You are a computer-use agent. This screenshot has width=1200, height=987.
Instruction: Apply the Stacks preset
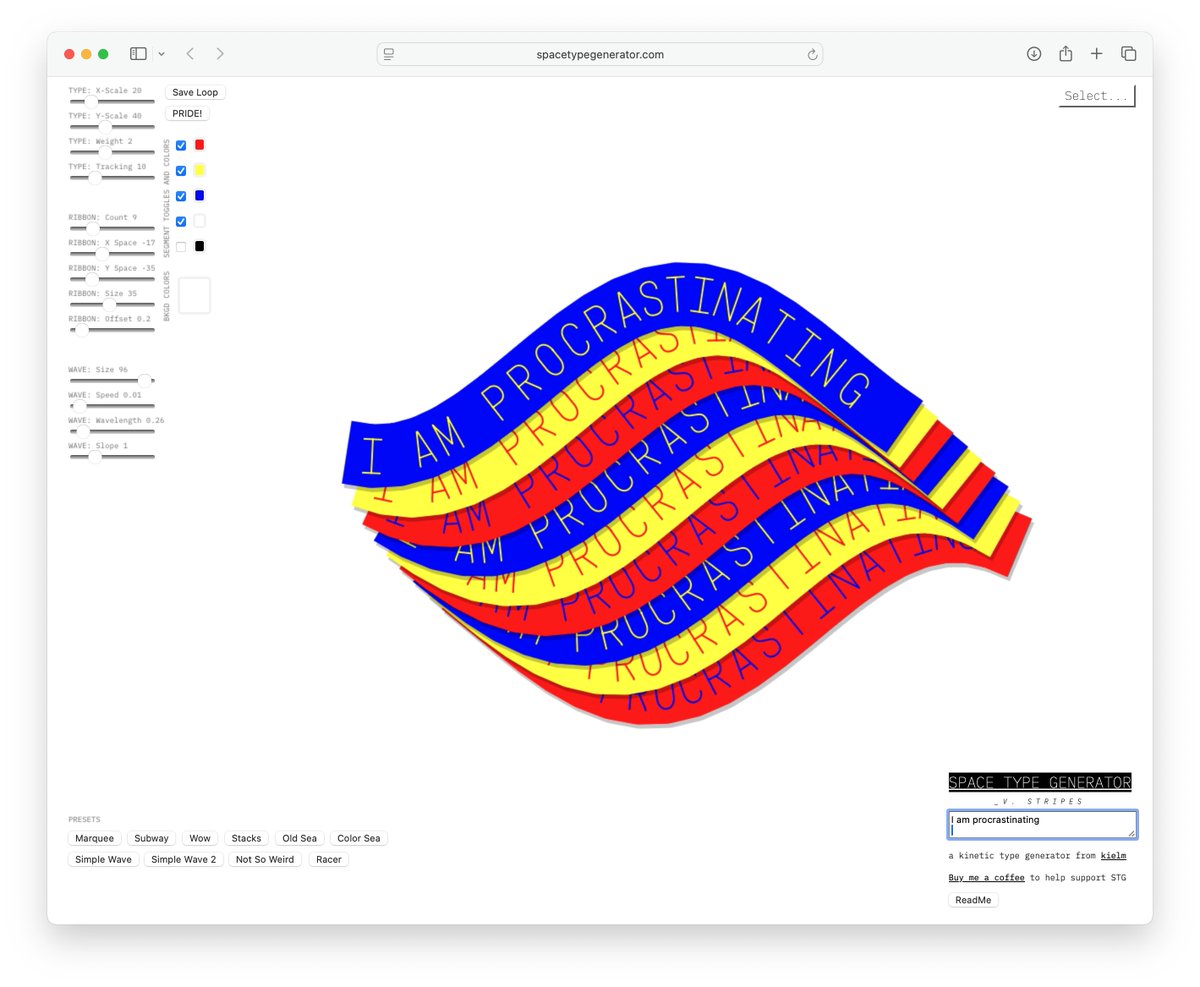(x=246, y=838)
